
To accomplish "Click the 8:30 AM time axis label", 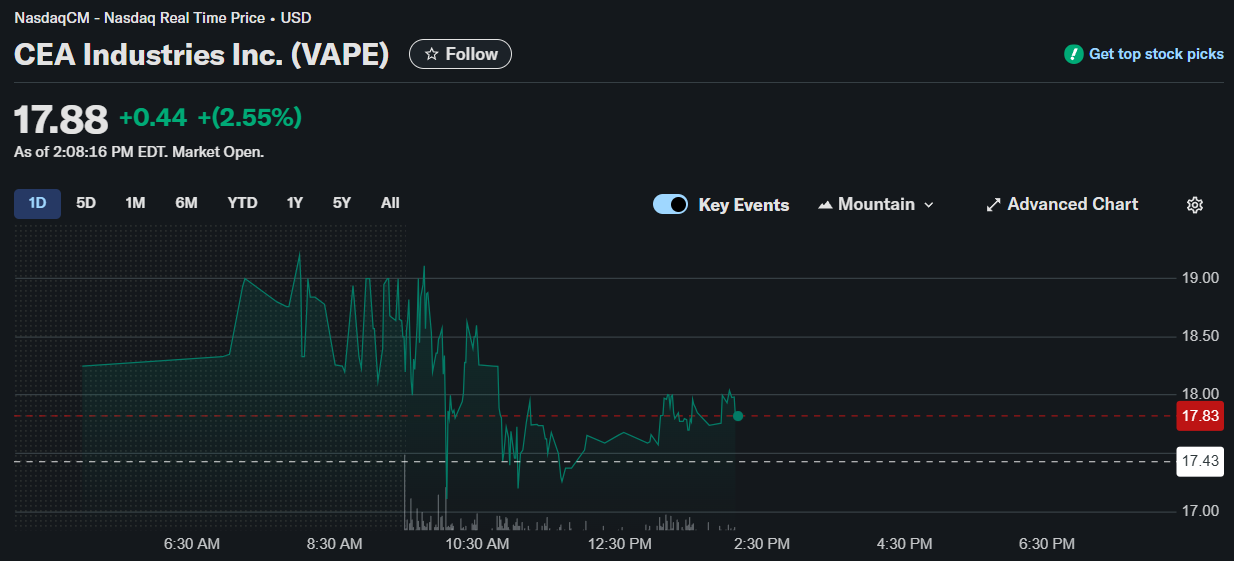I will (334, 544).
